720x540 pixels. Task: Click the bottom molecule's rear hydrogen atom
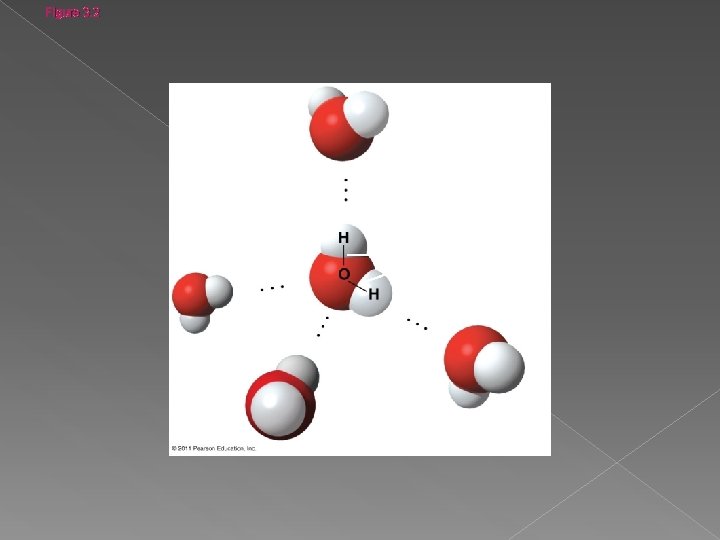pyautogui.click(x=301, y=370)
